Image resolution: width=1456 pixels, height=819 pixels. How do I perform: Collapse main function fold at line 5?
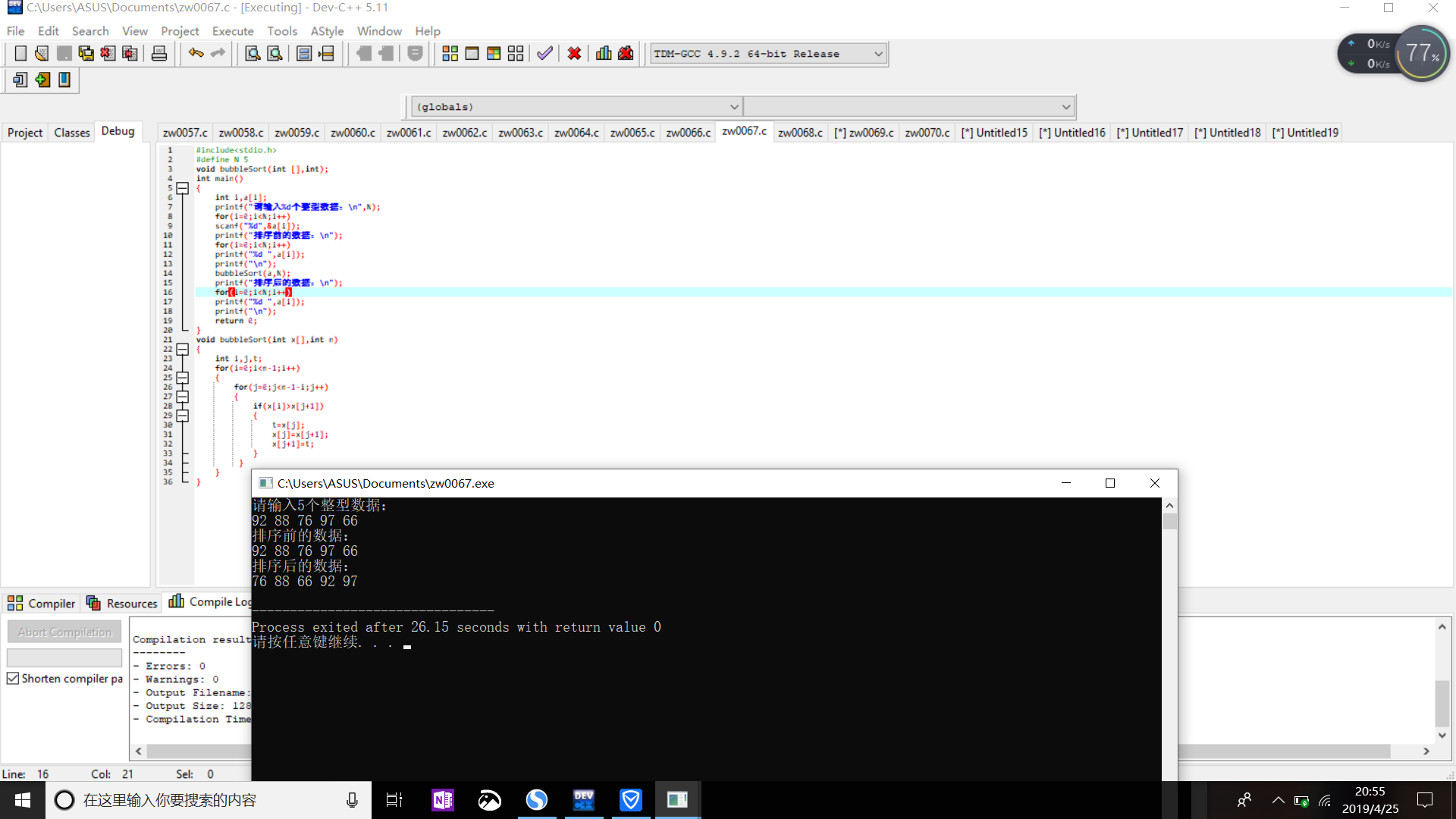coord(182,188)
